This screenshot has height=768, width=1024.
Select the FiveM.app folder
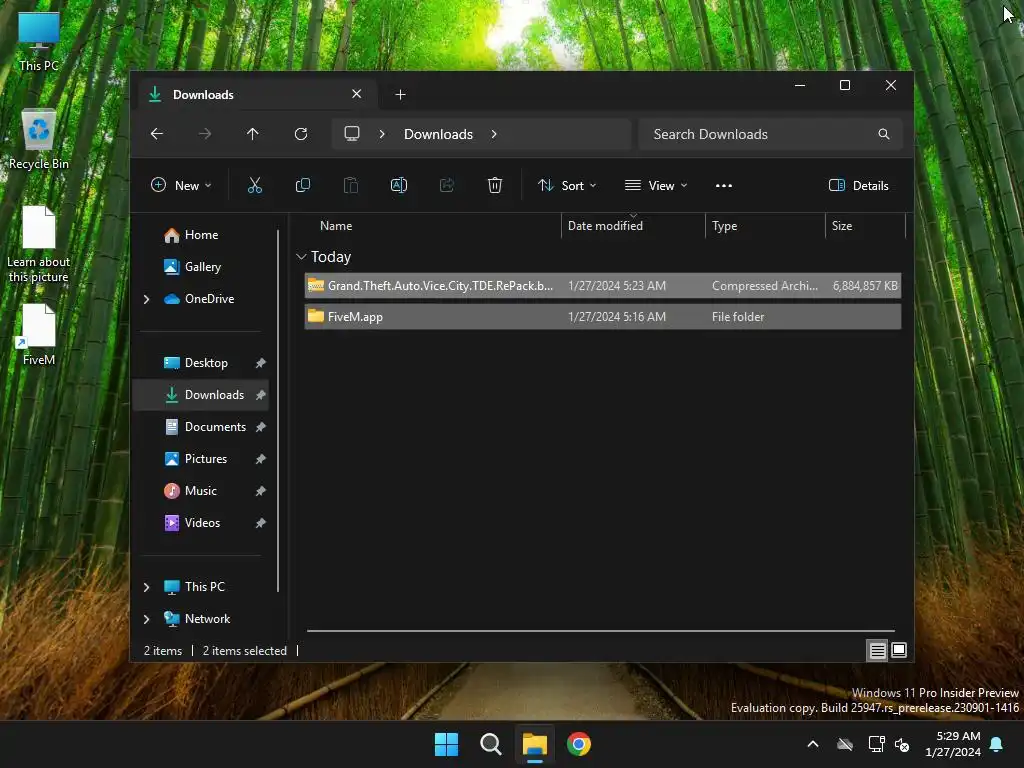(x=603, y=317)
